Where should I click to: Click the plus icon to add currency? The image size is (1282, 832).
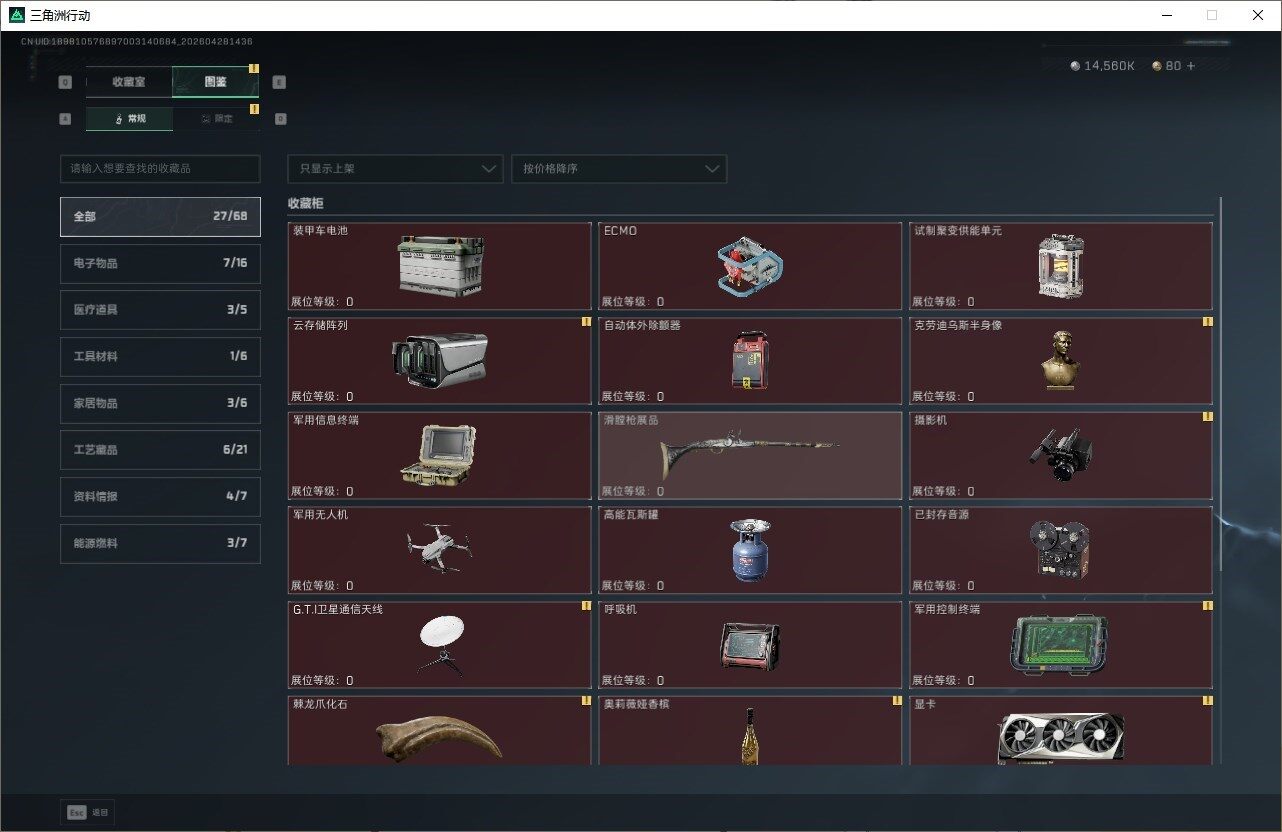[1190, 66]
